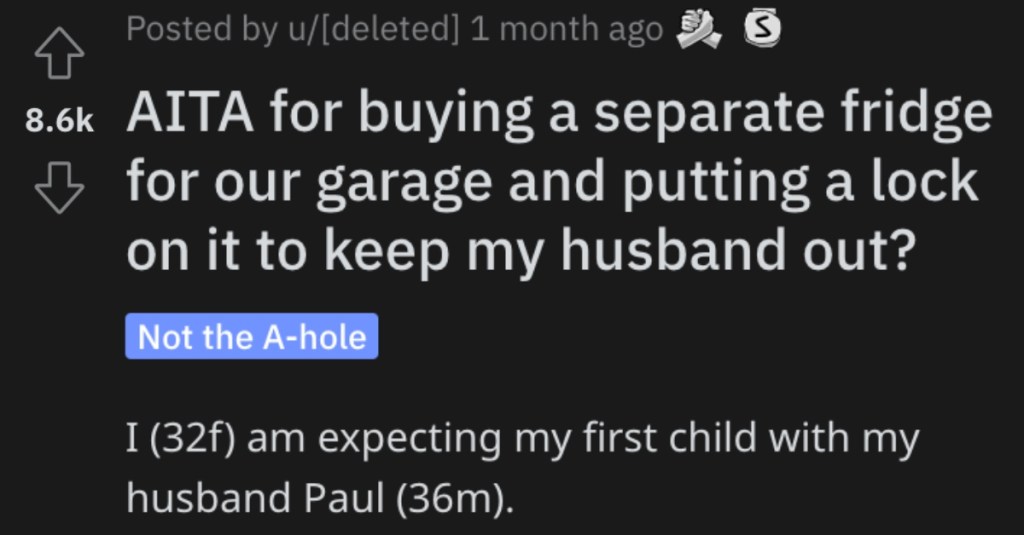Screen dimensions: 1024x535
Task: Open the "AITA for buying a separate fridge" title
Action: (560, 182)
